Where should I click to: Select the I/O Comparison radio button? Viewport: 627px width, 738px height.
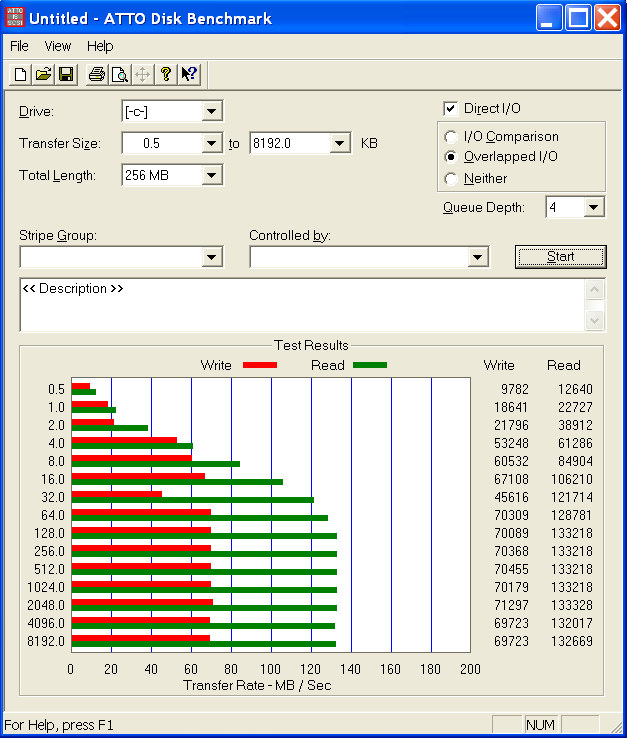(x=450, y=137)
